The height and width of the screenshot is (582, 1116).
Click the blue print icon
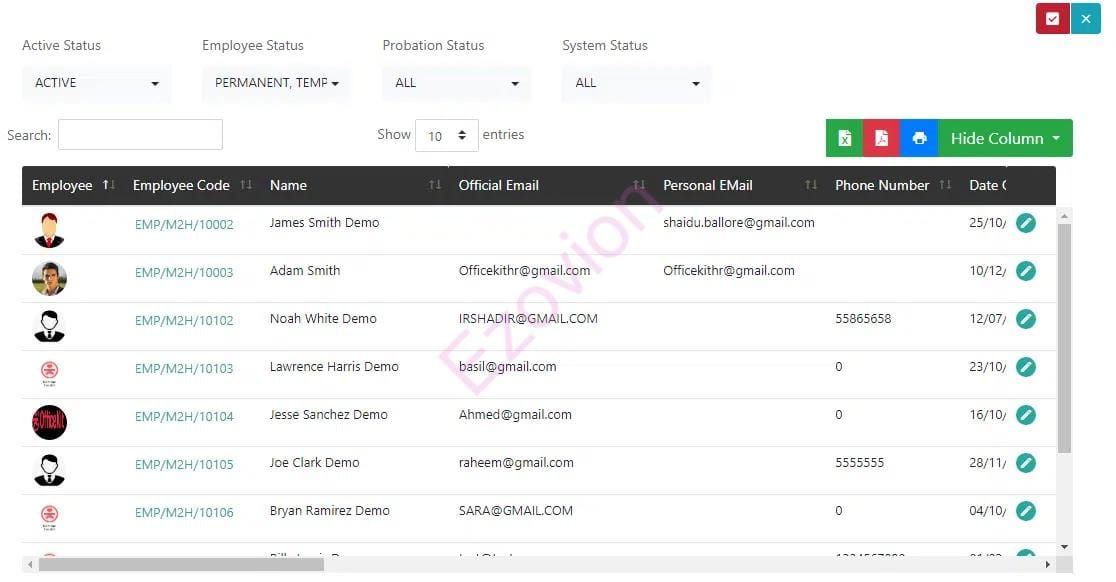[919, 139]
